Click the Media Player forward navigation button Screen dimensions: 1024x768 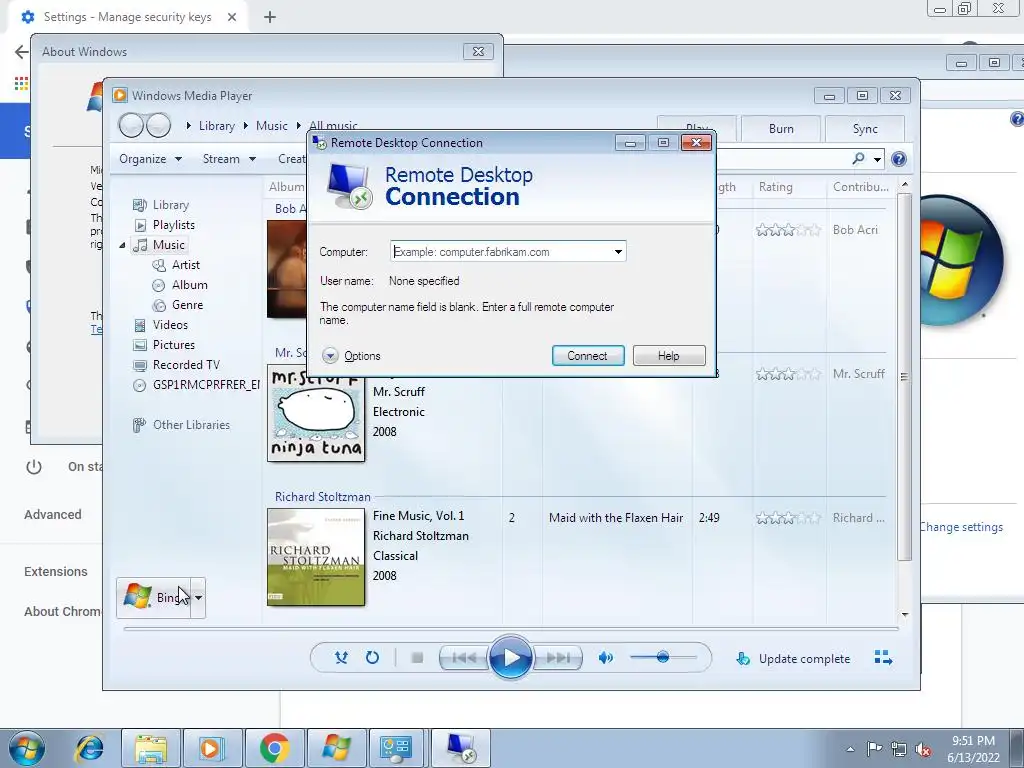[x=159, y=125]
